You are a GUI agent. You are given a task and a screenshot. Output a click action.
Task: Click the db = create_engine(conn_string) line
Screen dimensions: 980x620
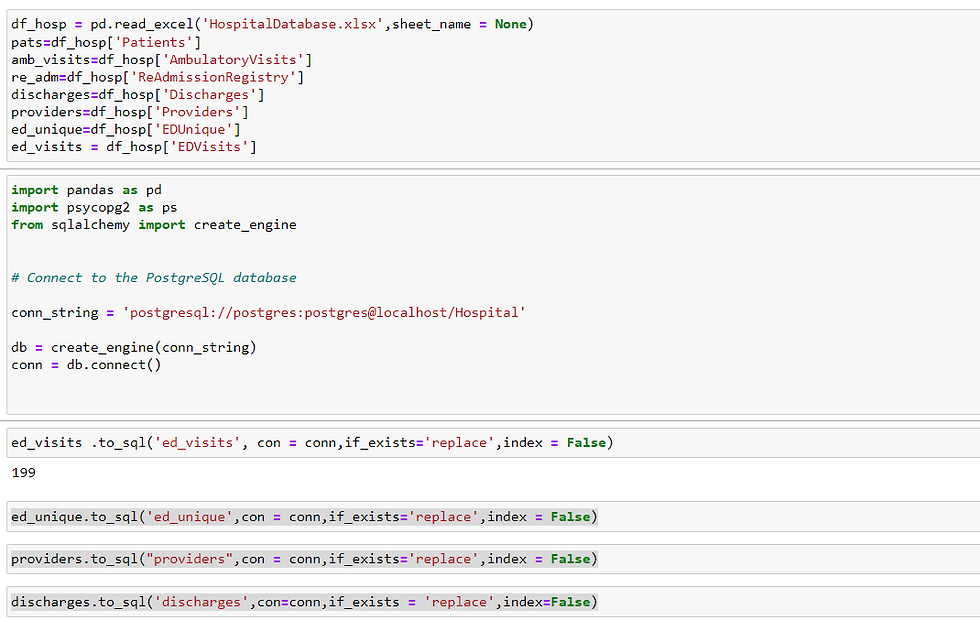tap(133, 348)
